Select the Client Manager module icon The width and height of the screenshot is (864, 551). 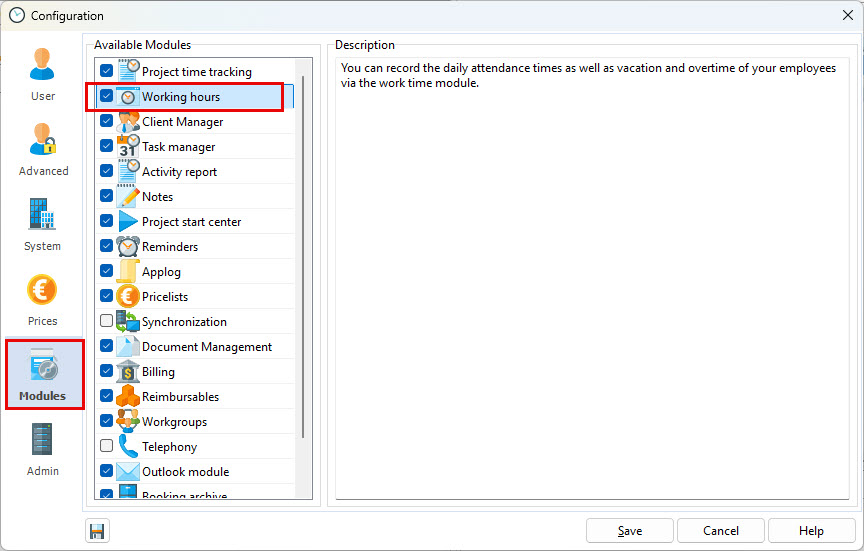128,122
